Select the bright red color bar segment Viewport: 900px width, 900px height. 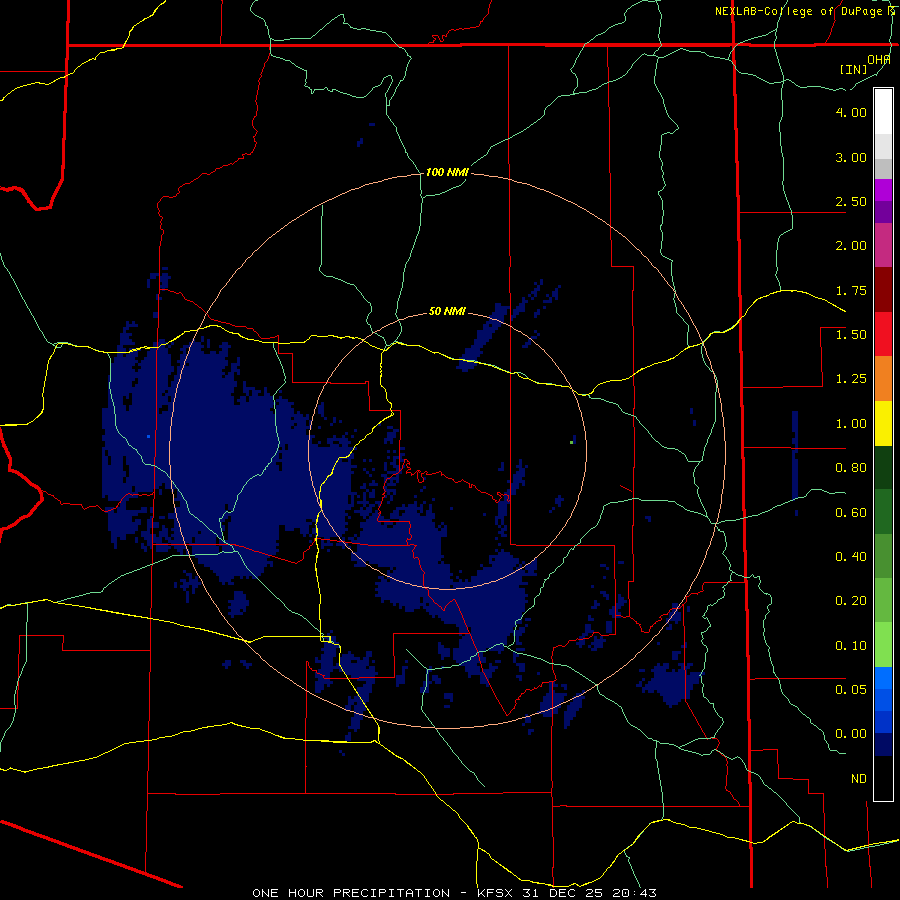coord(883,334)
